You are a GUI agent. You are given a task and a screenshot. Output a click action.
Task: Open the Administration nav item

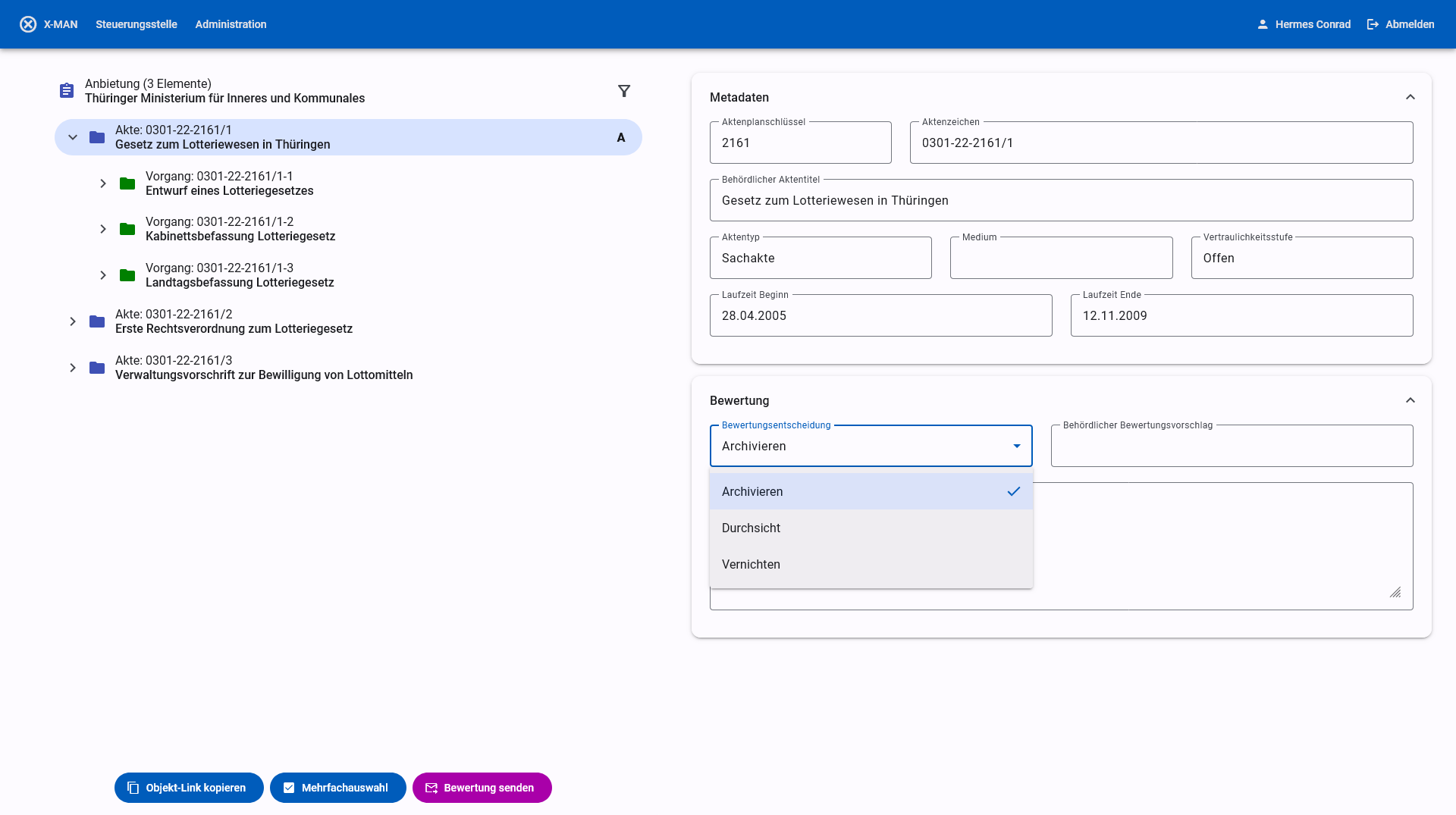click(x=231, y=24)
